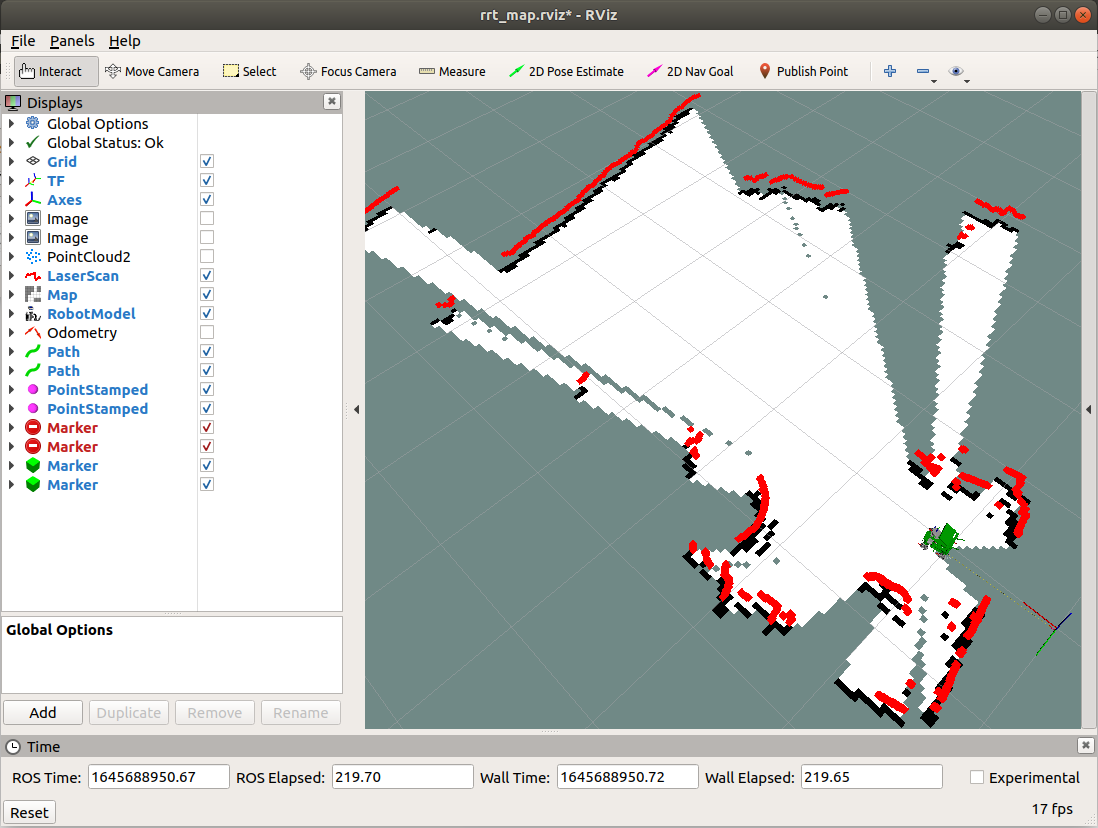Toggle the Experimental checkbox

tap(977, 777)
